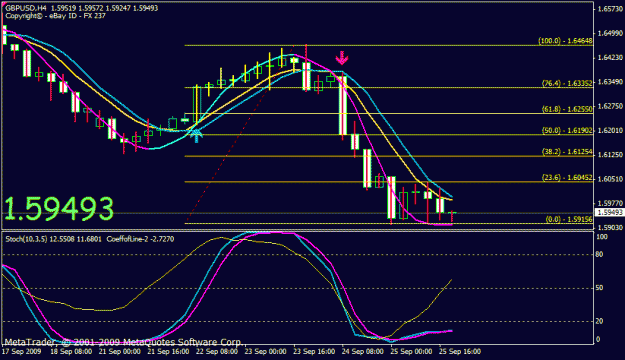Click the CoeffofLine-2 -2.7270 indicator label
The image size is (625, 360).
(x=140, y=239)
